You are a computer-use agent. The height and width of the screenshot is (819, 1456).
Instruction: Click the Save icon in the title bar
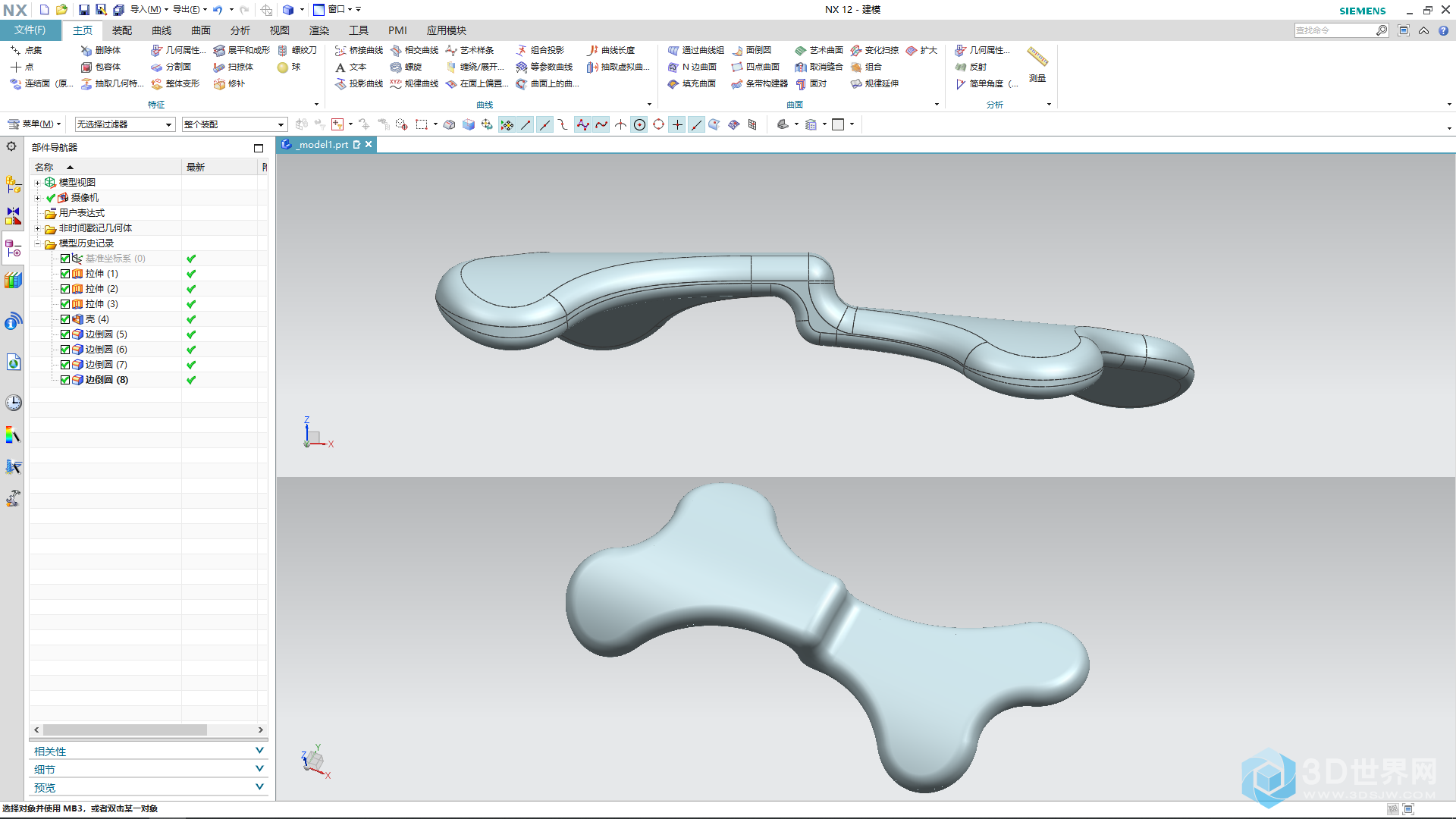tap(83, 10)
